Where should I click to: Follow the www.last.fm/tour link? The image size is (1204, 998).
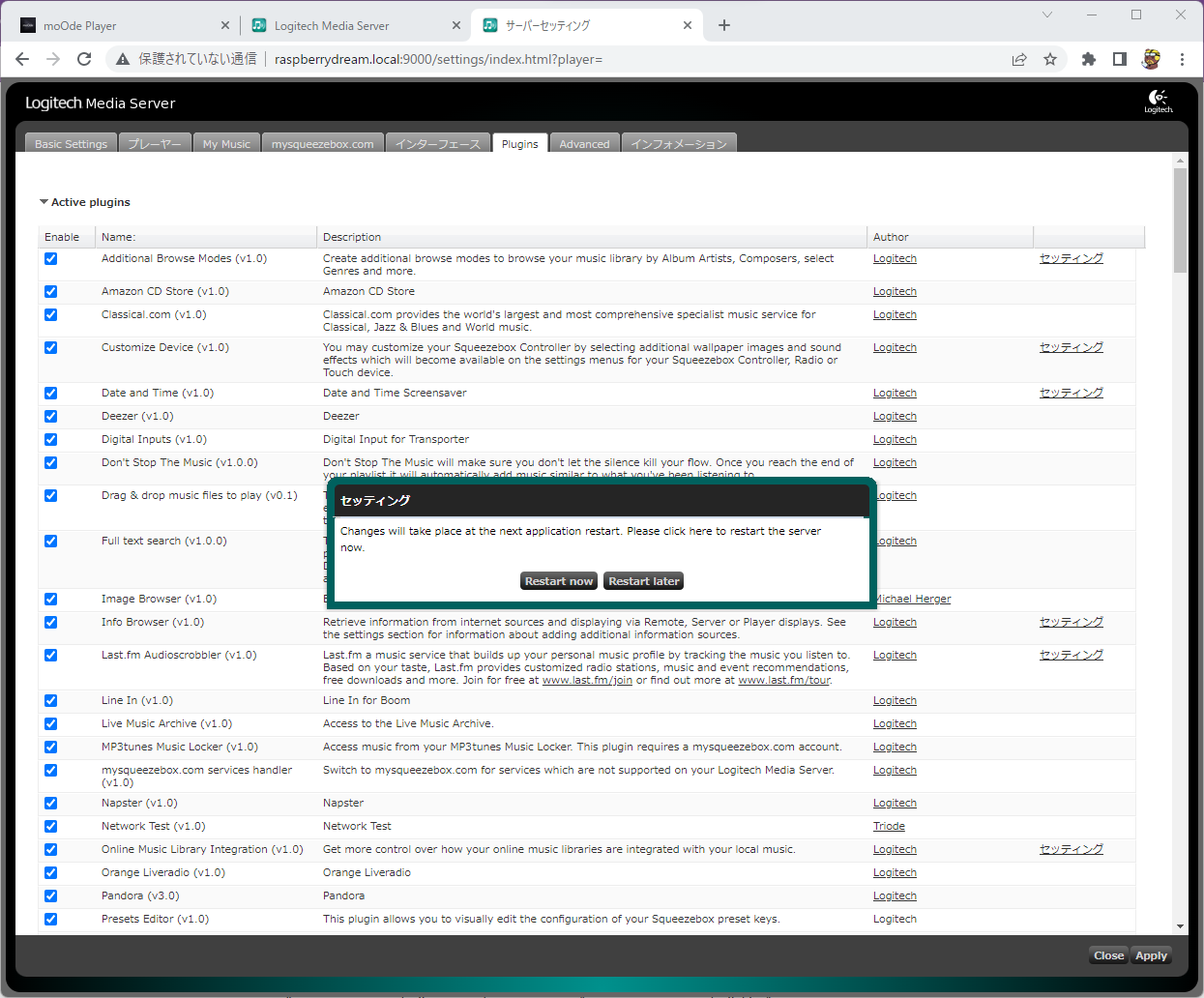click(x=784, y=680)
